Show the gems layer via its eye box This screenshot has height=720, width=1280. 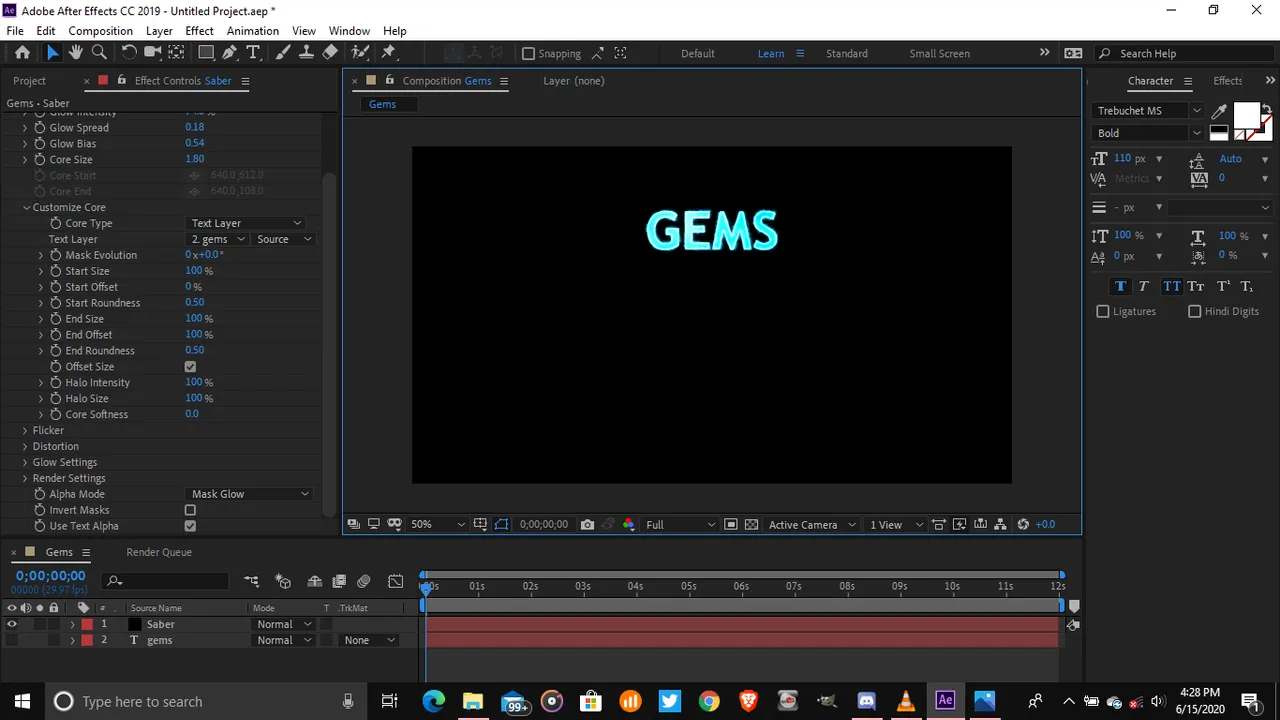click(12, 640)
